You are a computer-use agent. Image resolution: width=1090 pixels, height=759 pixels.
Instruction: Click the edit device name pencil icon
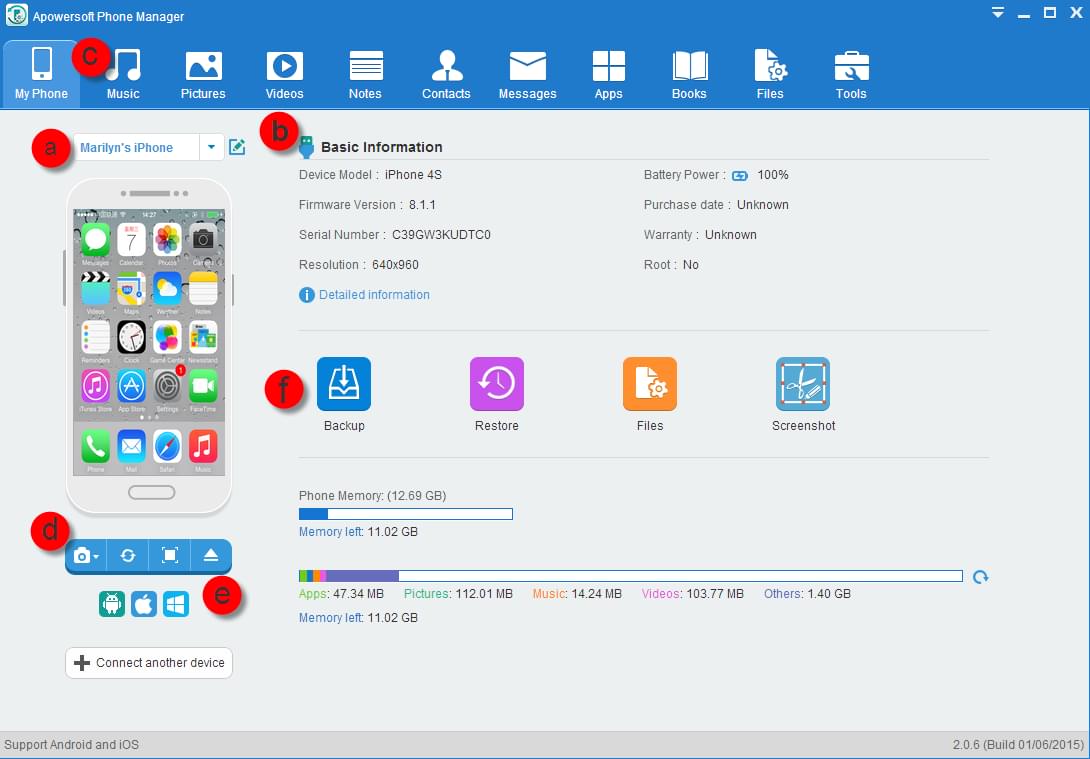[x=237, y=147]
